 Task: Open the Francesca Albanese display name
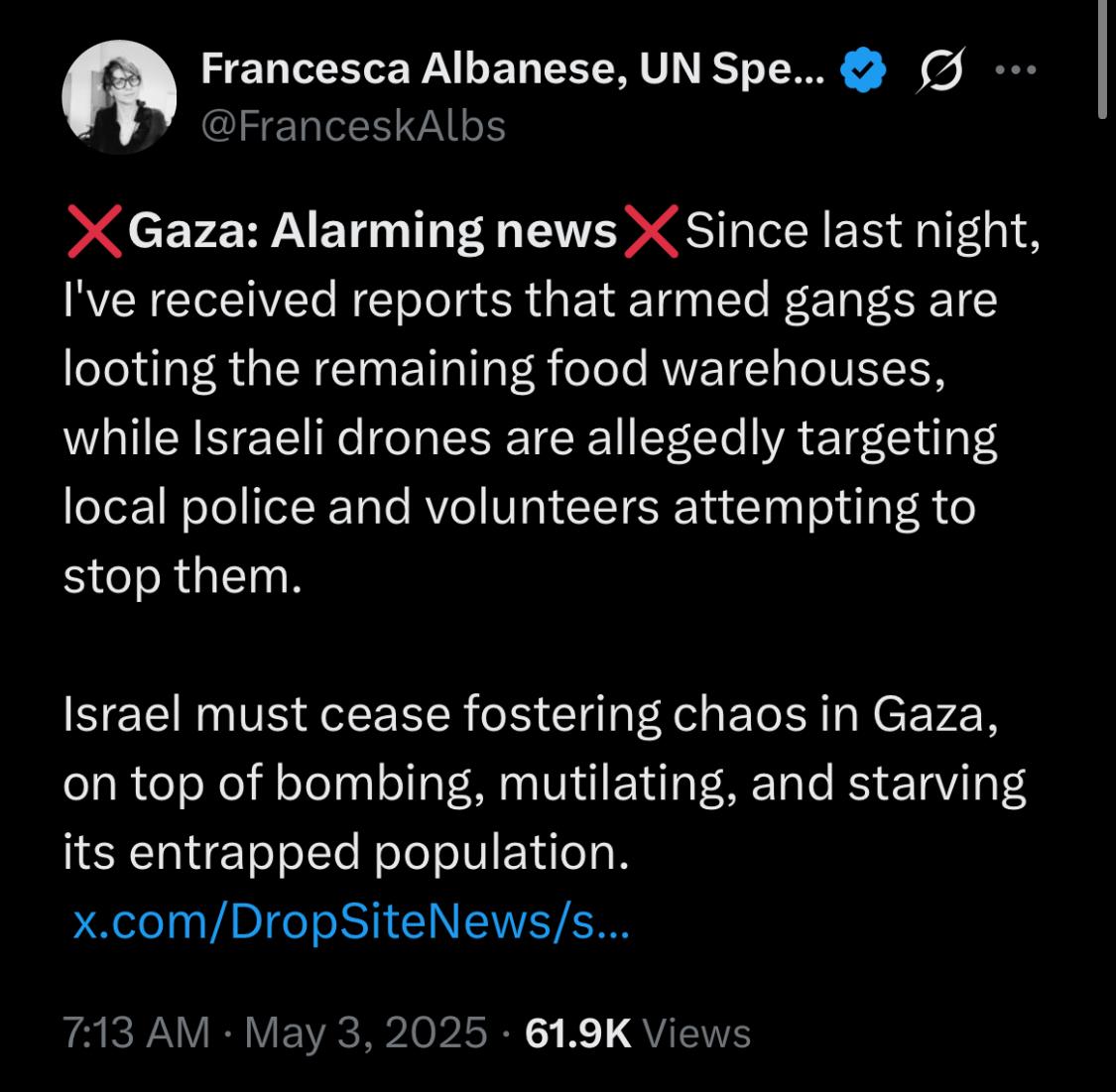(513, 69)
